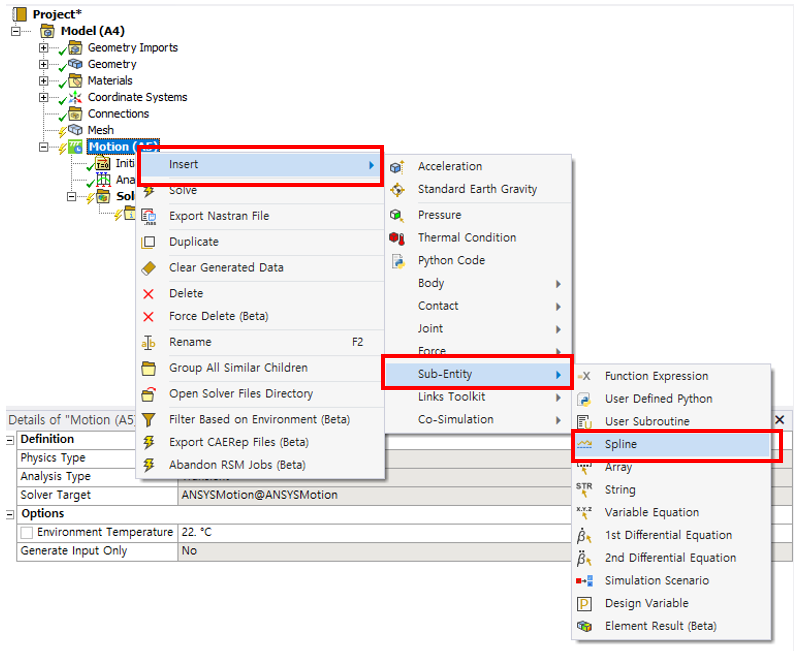
Task: Close the Details panel
Action: point(780,420)
